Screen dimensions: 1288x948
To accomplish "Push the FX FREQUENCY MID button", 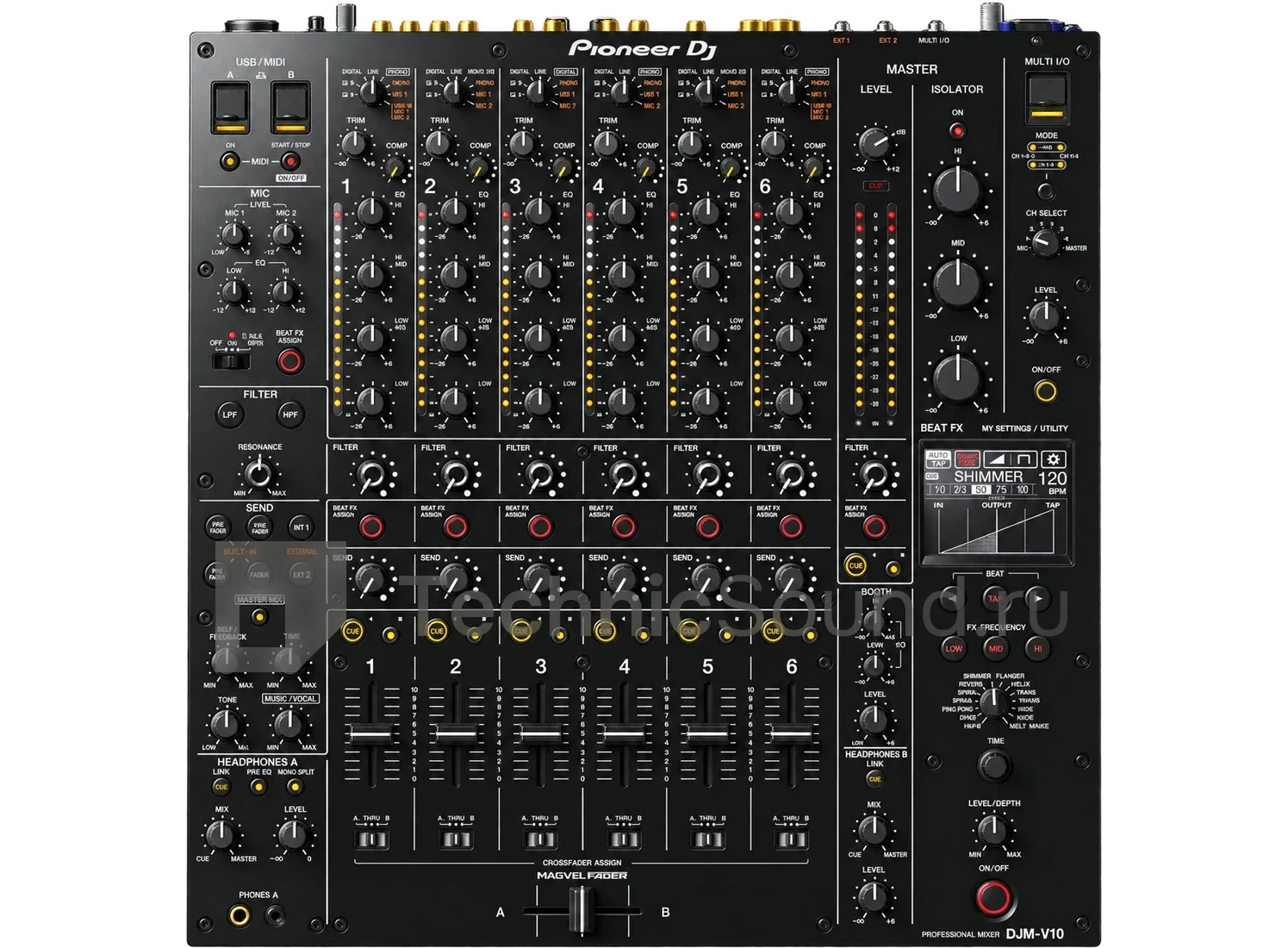I will point(996,648).
